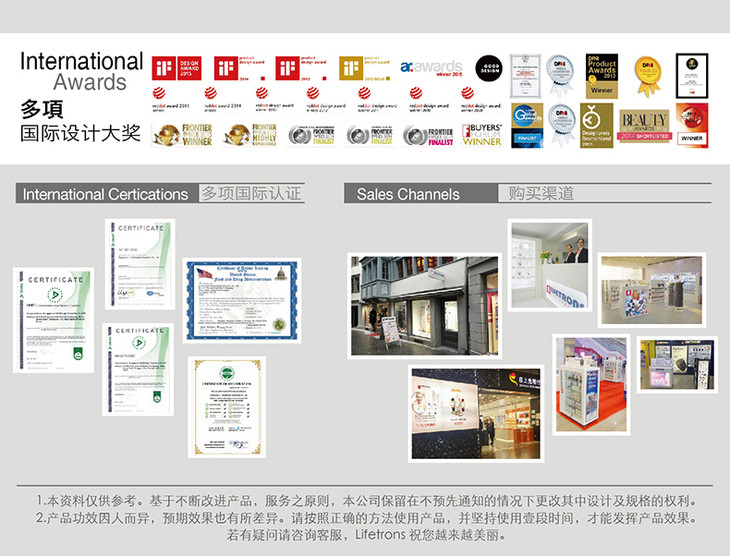
Task: Select the Frontier Highly Commended logo
Action: pos(250,135)
